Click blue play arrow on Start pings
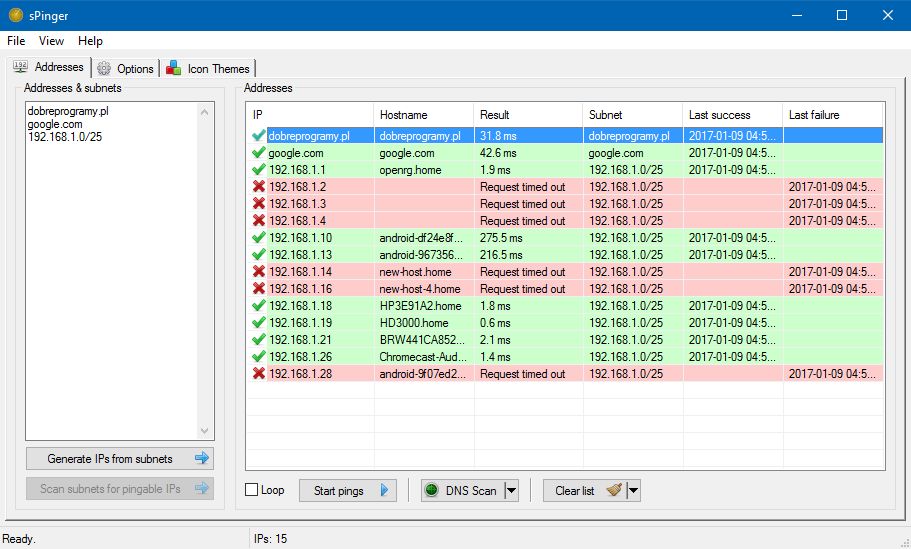The width and height of the screenshot is (911, 549). (x=384, y=490)
